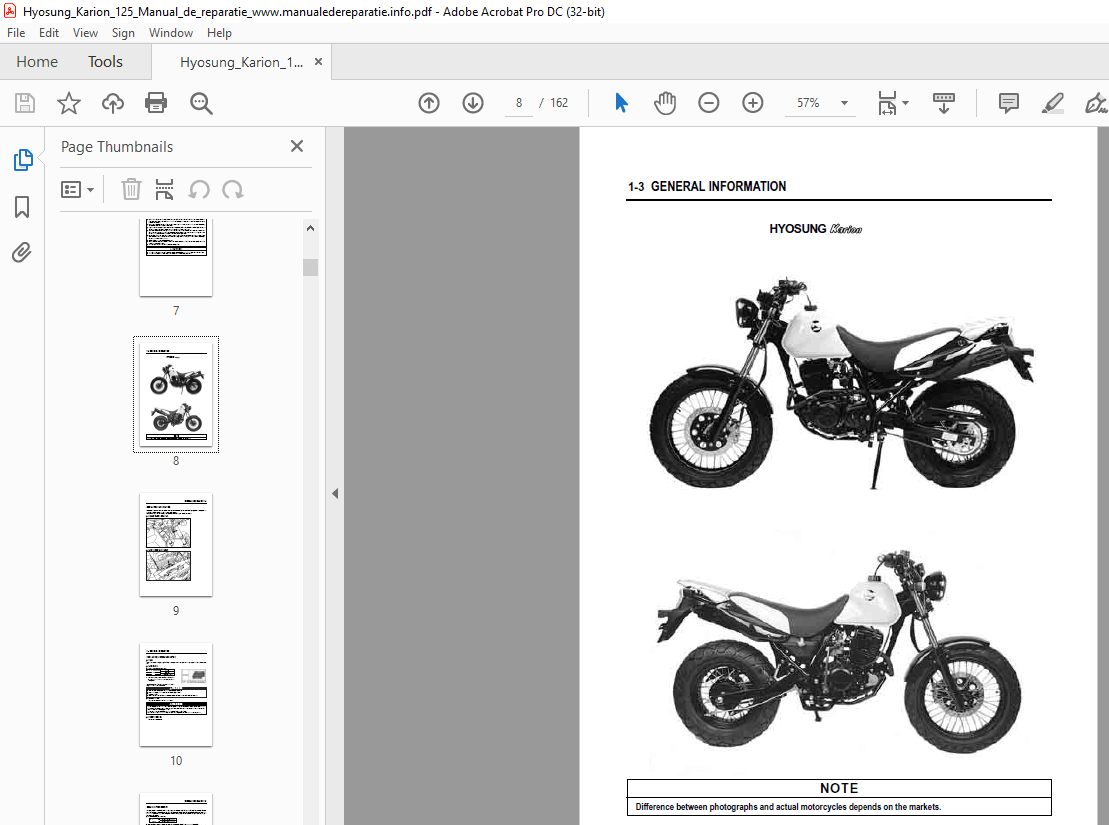Open the View menu
The height and width of the screenshot is (825, 1109).
[x=85, y=32]
